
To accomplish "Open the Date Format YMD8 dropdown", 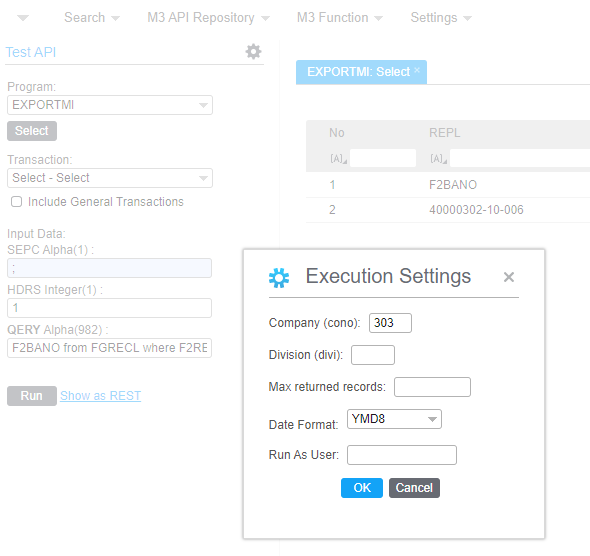I will pos(394,419).
